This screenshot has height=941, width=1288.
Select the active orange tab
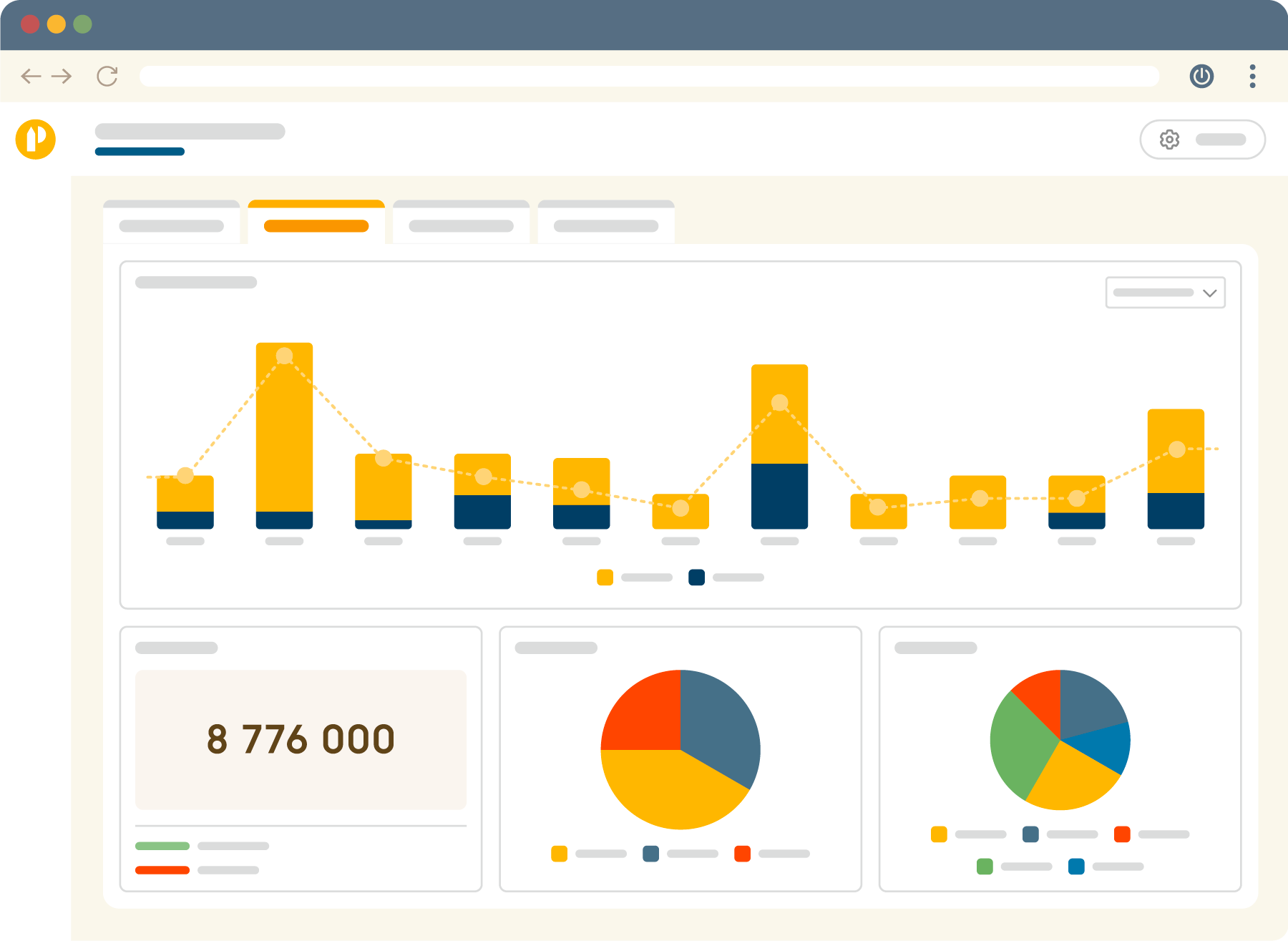point(316,225)
